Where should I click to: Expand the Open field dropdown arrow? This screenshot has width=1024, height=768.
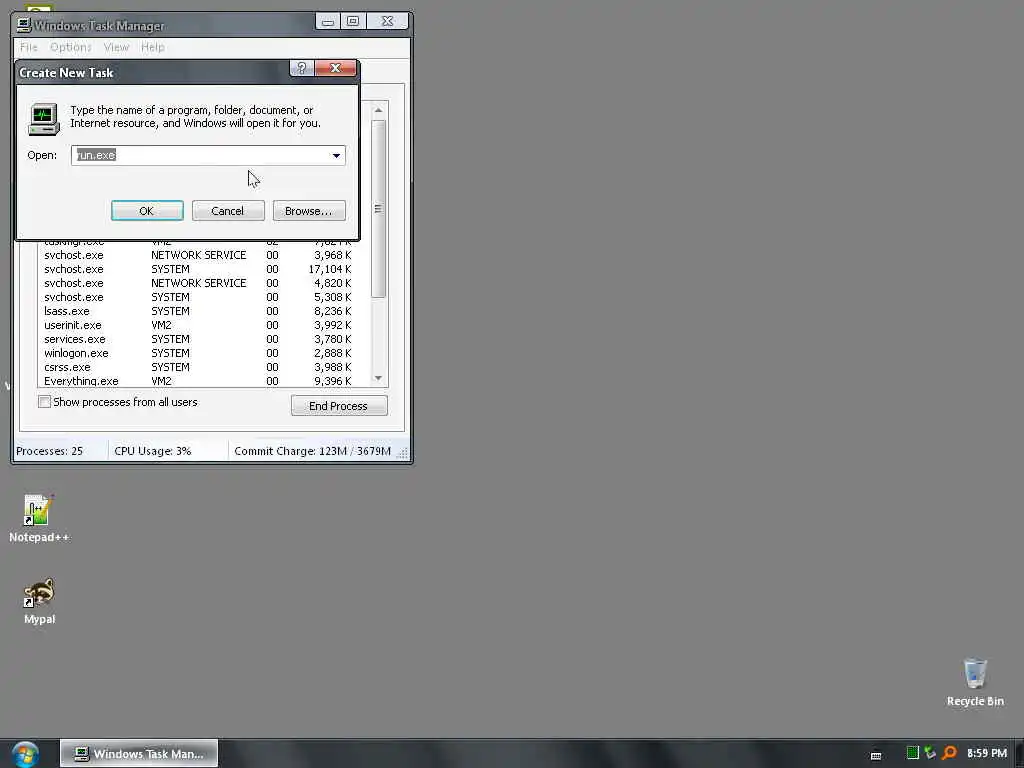click(x=336, y=155)
